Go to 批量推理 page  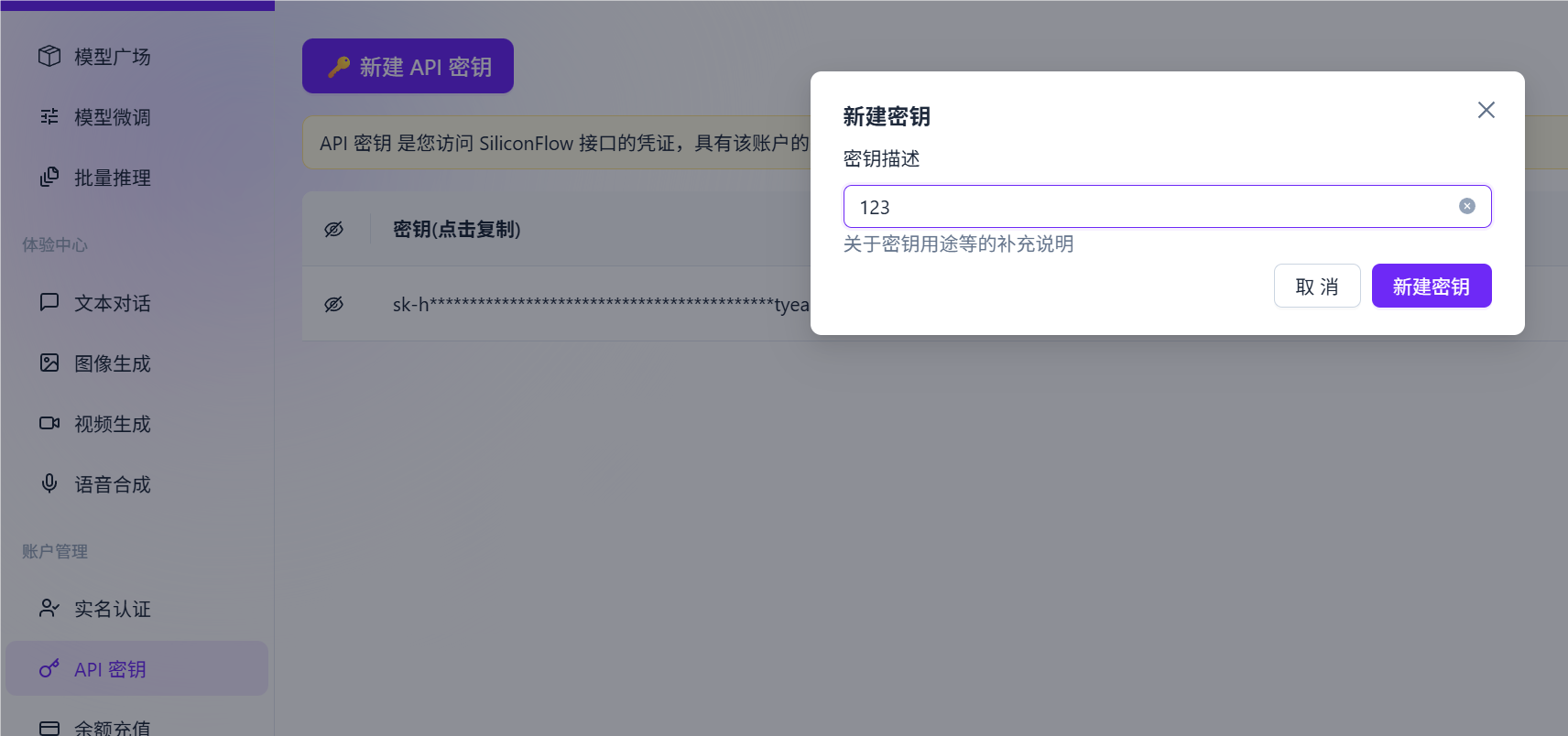pos(136,178)
